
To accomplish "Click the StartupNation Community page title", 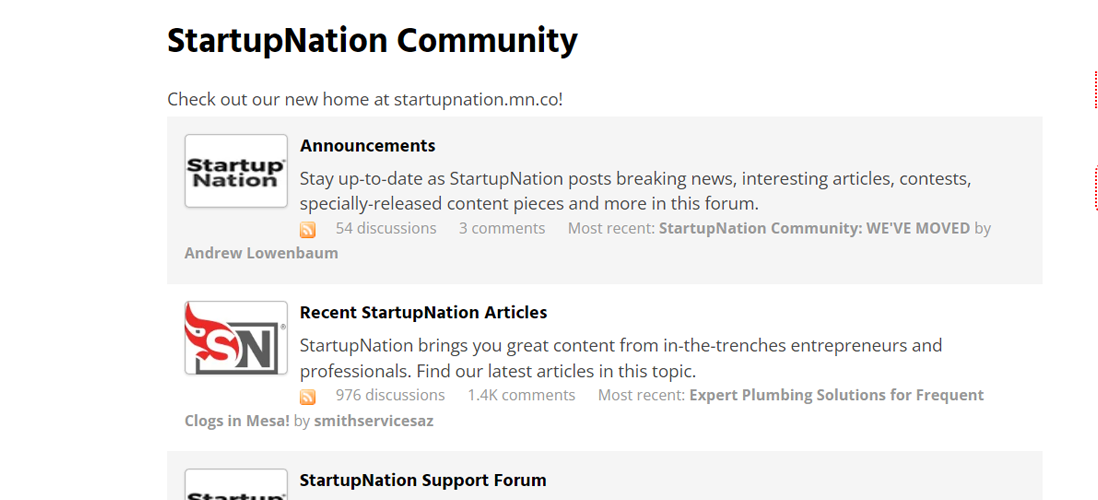I will (373, 41).
